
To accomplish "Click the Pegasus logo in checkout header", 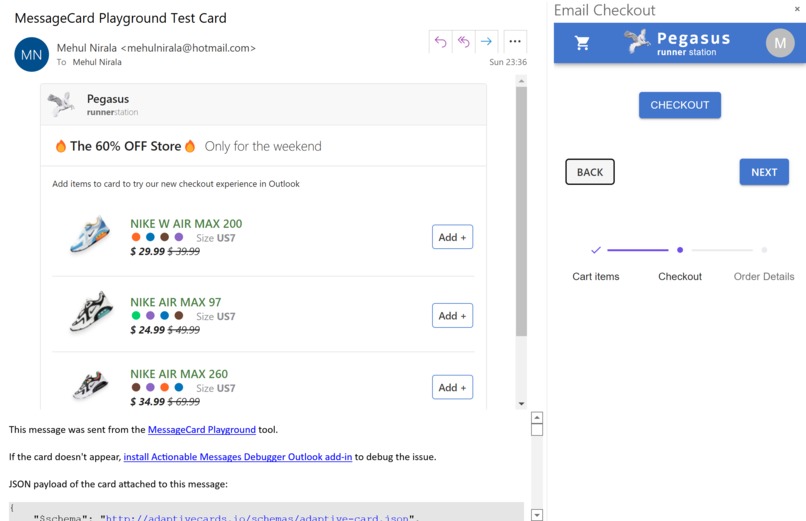I will tap(676, 43).
